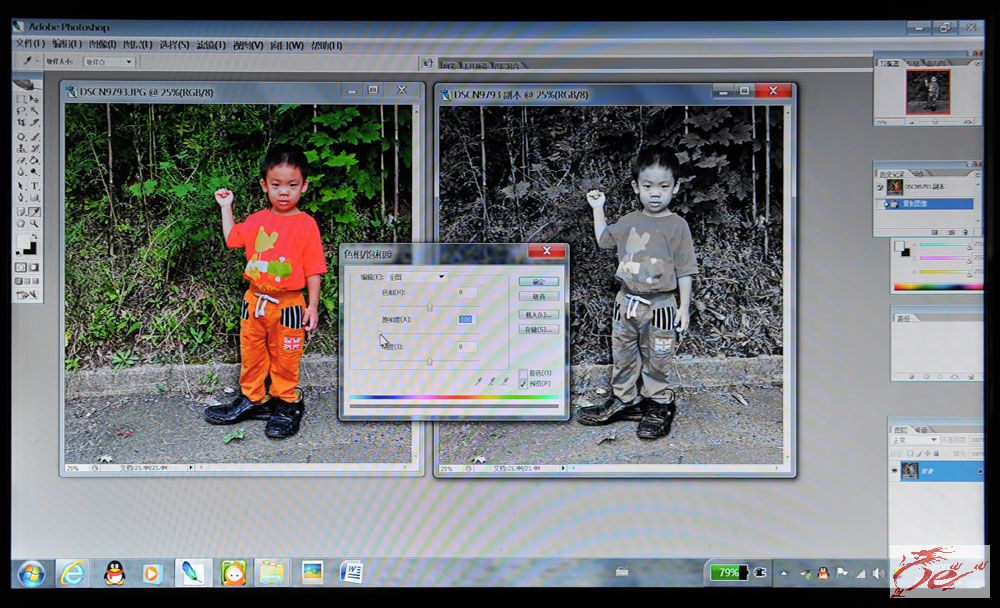This screenshot has height=608, width=1000.
Task: Open the Select (选择) menu
Action: [174, 45]
